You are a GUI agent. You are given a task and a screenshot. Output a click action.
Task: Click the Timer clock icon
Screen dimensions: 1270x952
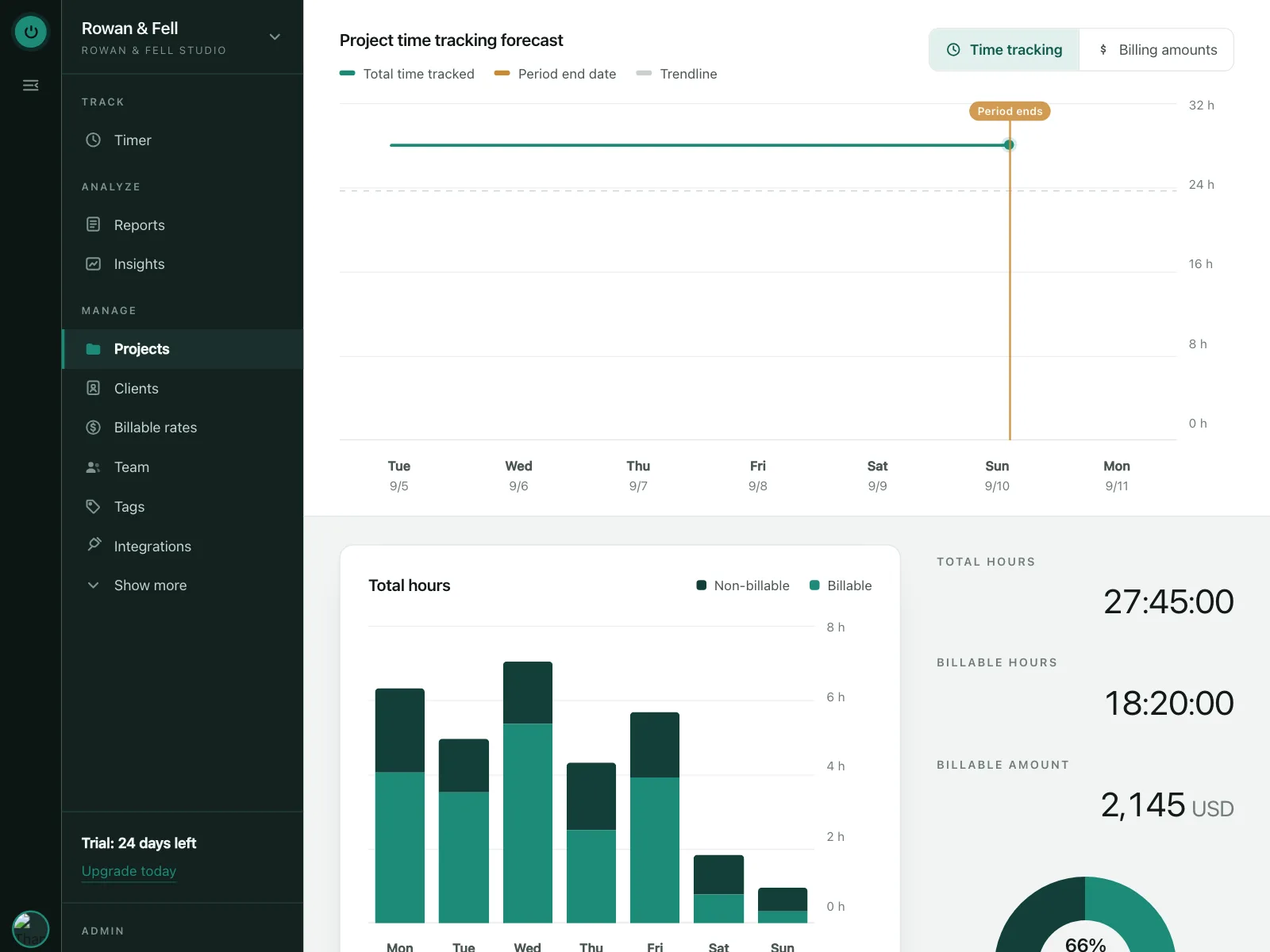pyautogui.click(x=93, y=140)
